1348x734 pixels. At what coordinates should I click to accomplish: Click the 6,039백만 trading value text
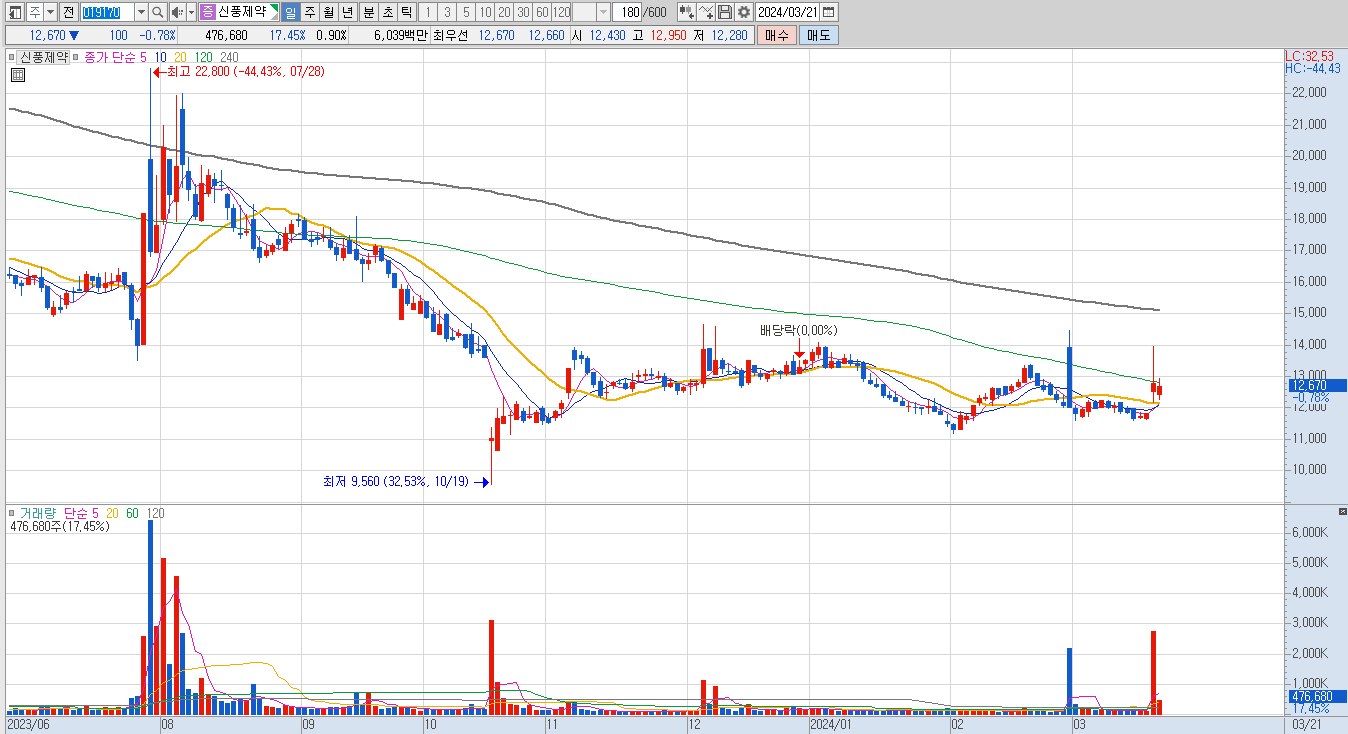400,35
